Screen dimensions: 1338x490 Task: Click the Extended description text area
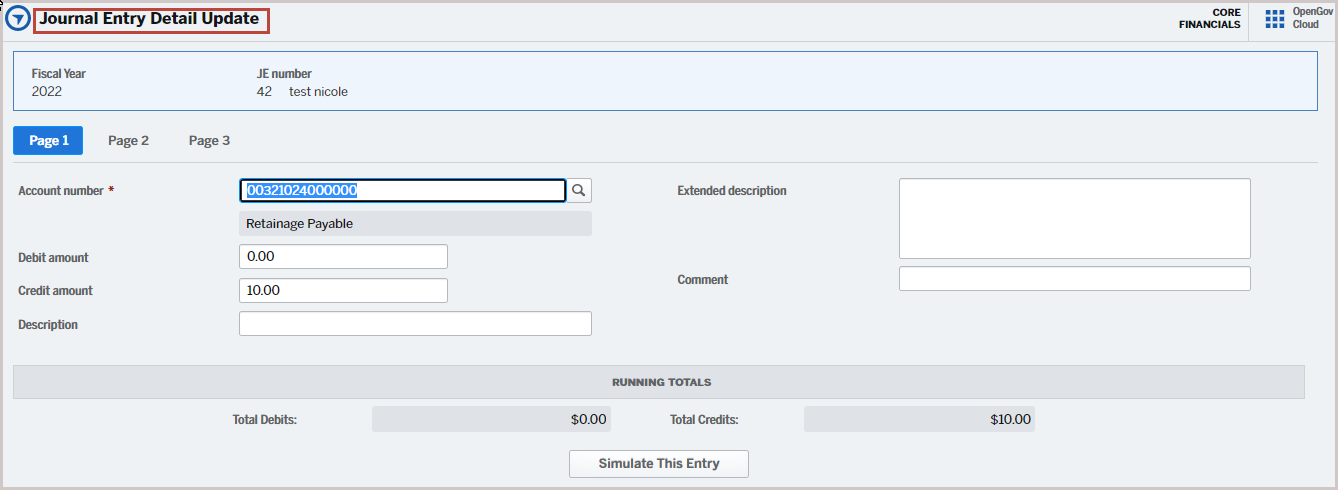pyautogui.click(x=1075, y=219)
